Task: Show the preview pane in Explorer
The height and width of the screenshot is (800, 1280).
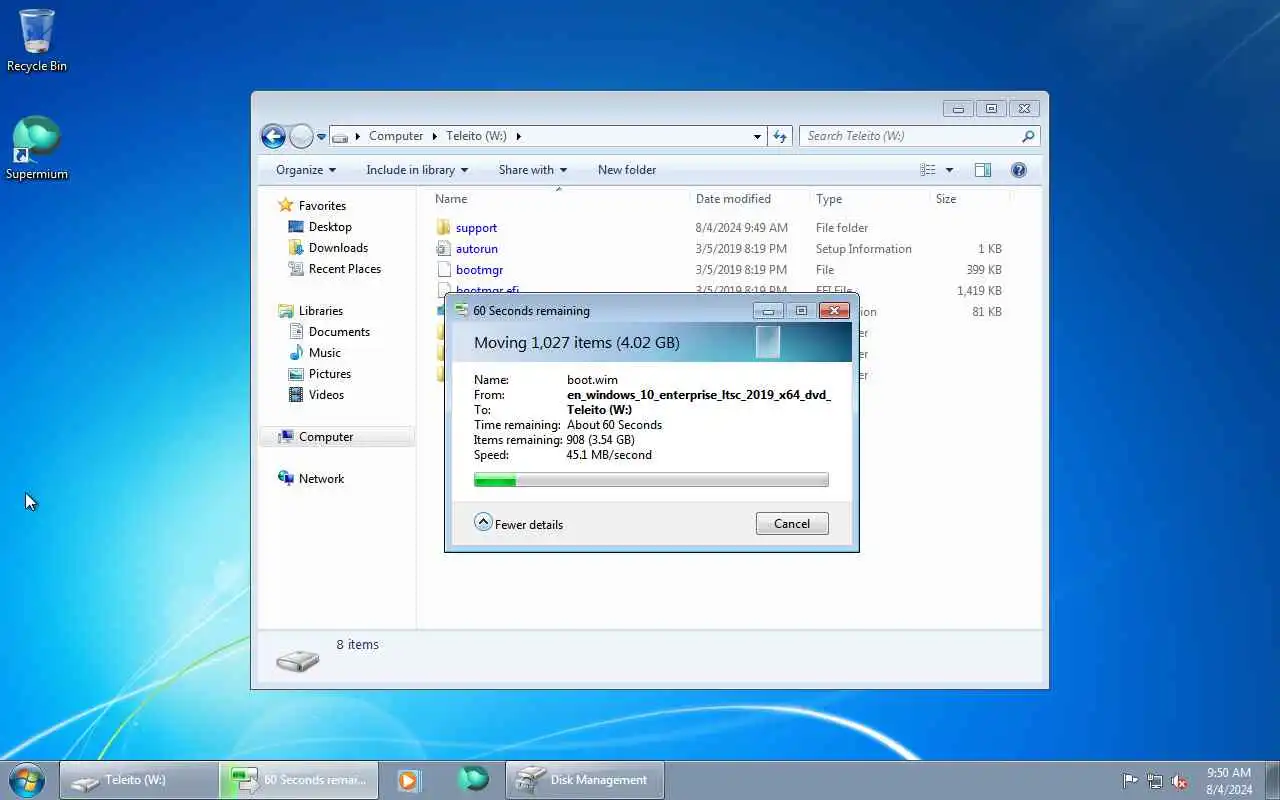Action: [x=983, y=170]
